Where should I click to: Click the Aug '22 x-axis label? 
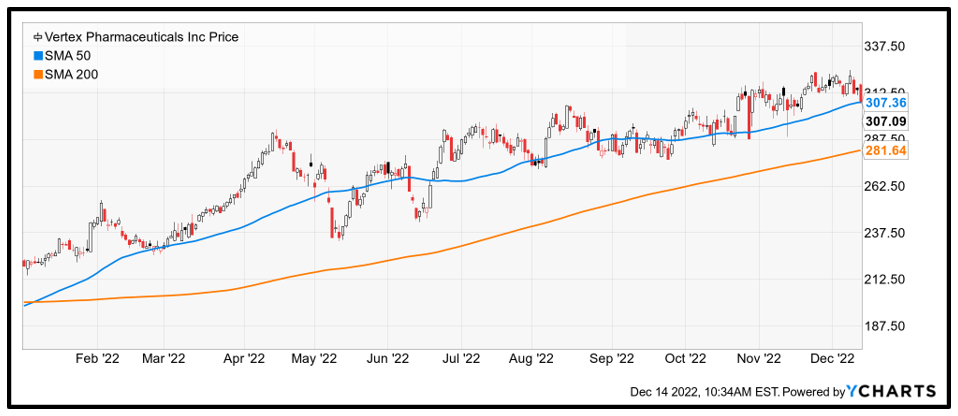(x=532, y=359)
